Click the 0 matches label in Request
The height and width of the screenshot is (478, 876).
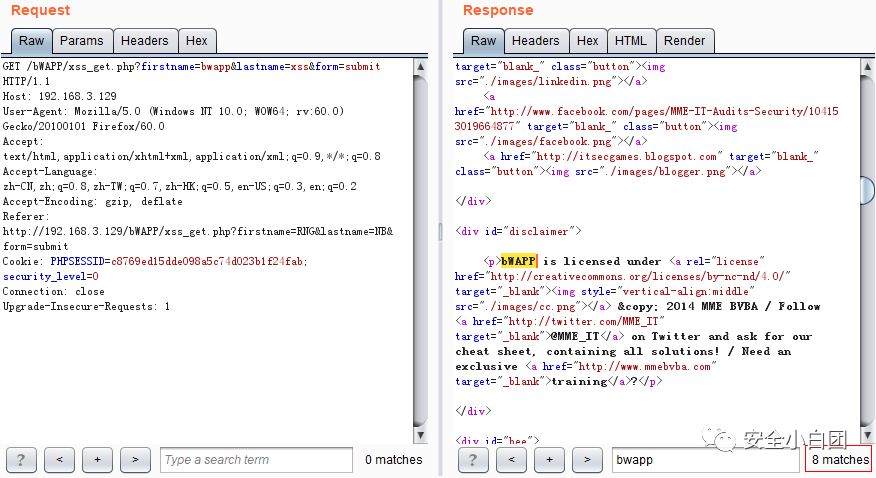[394, 460]
